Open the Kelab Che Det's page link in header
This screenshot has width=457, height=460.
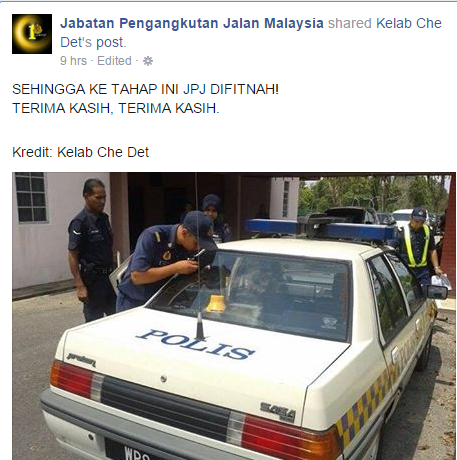click(251, 33)
